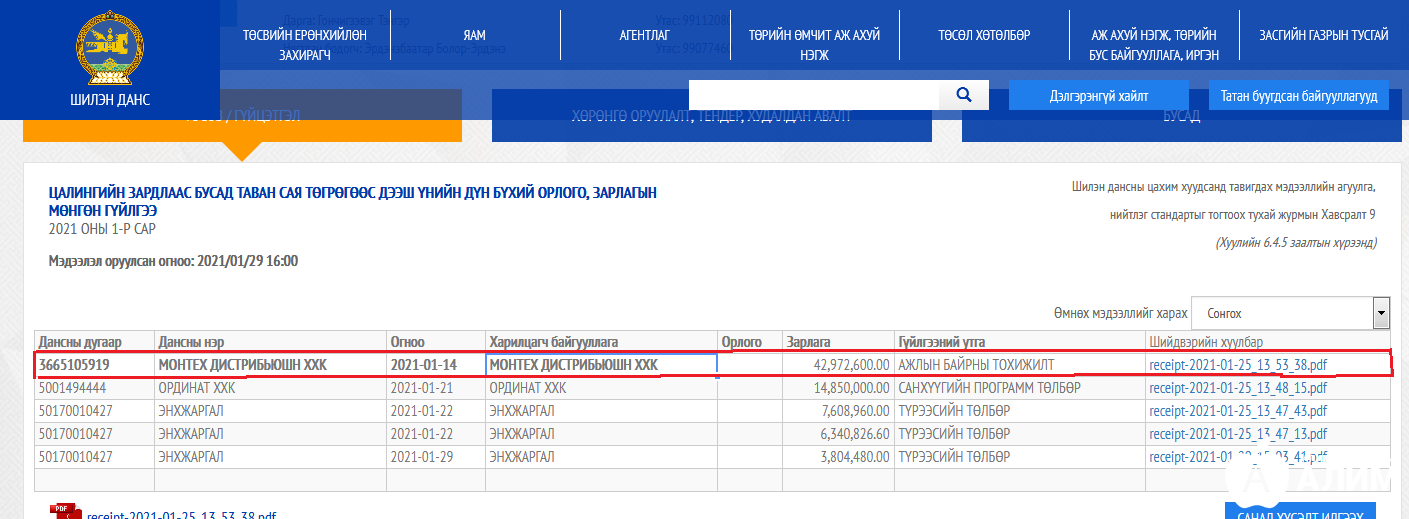Click the magnifier search icon
Viewport: 1409px width, 519px height.
point(964,95)
